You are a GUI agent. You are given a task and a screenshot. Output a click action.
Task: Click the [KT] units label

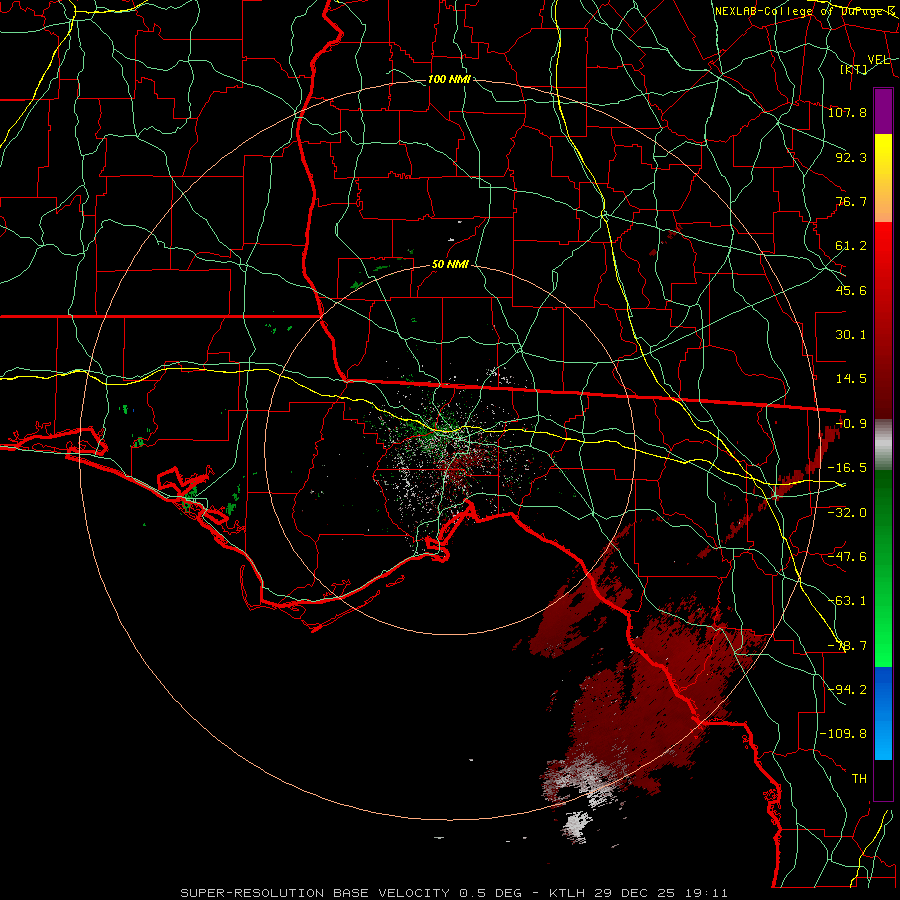click(x=854, y=69)
